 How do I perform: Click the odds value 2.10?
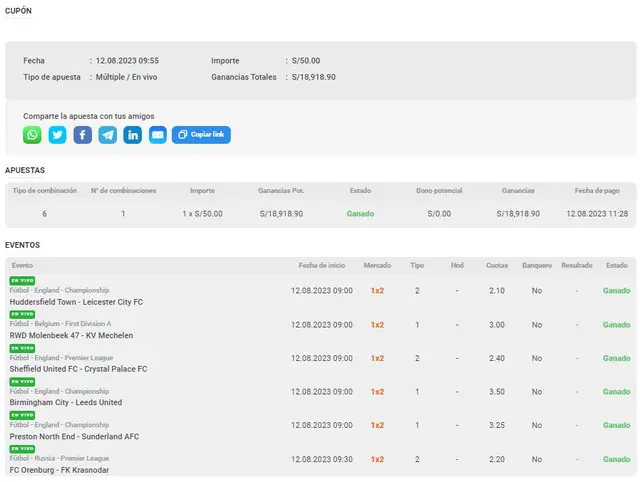(x=497, y=291)
